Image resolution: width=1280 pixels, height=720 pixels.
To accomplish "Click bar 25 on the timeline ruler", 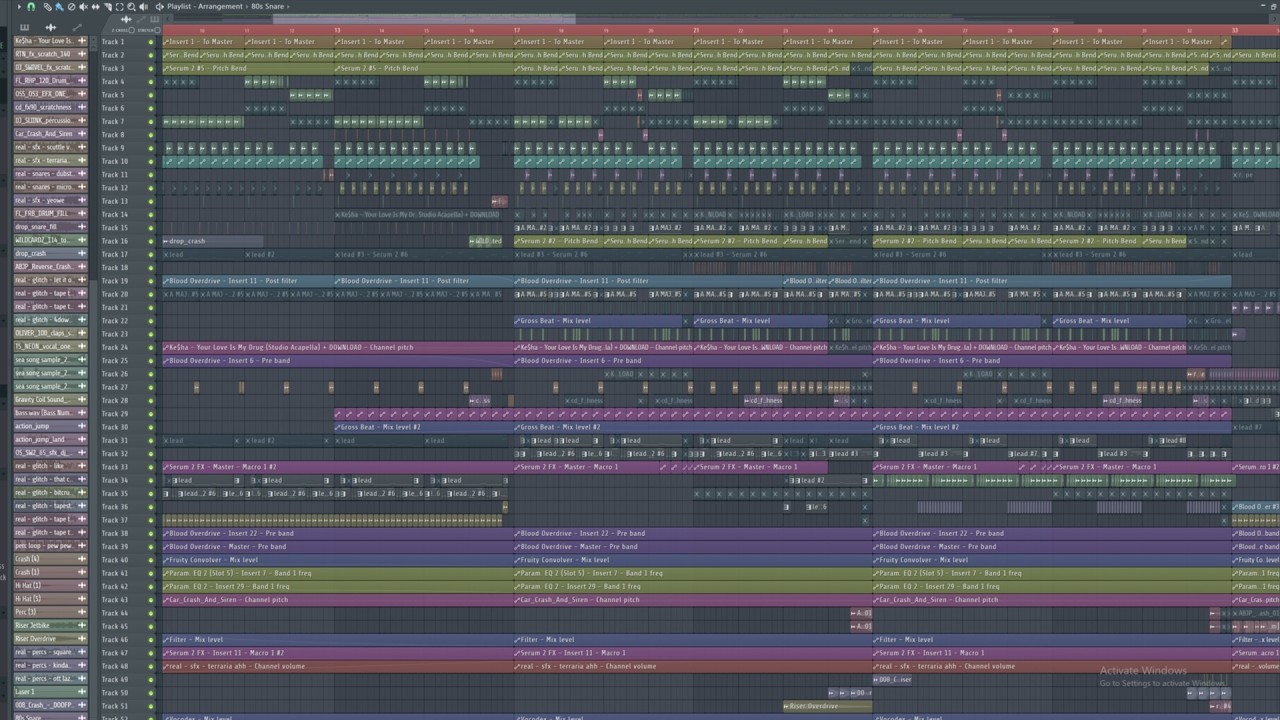I will [x=876, y=30].
